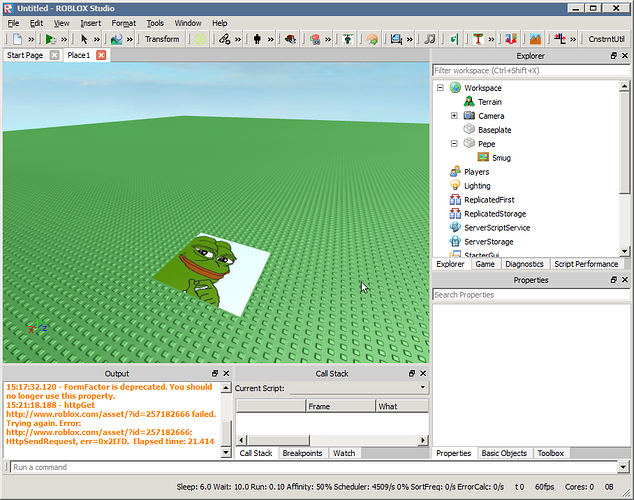634x500 pixels.
Task: Open the Tools menu
Action: [x=155, y=23]
